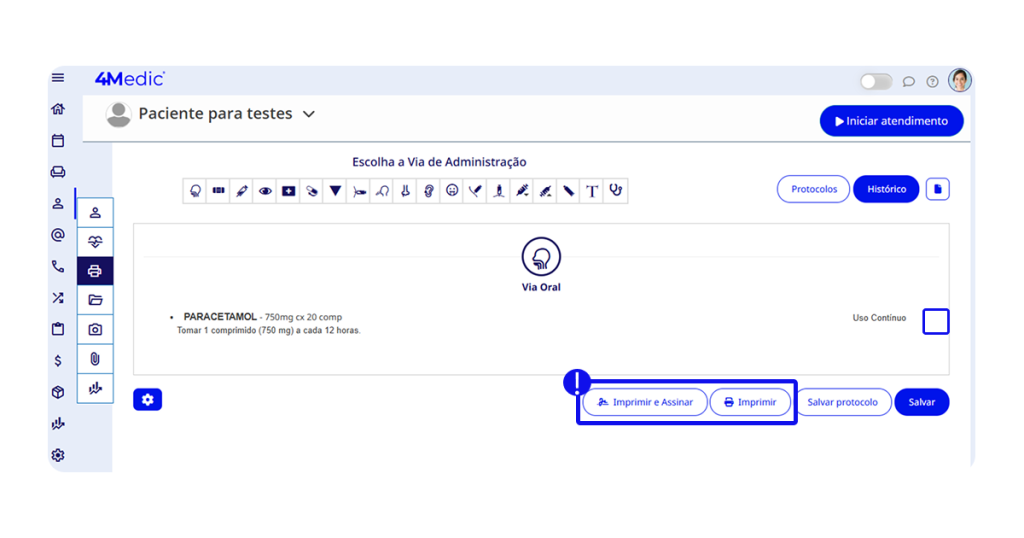Toggle the switch in the top bar
The height and width of the screenshot is (538, 1024).
876,82
